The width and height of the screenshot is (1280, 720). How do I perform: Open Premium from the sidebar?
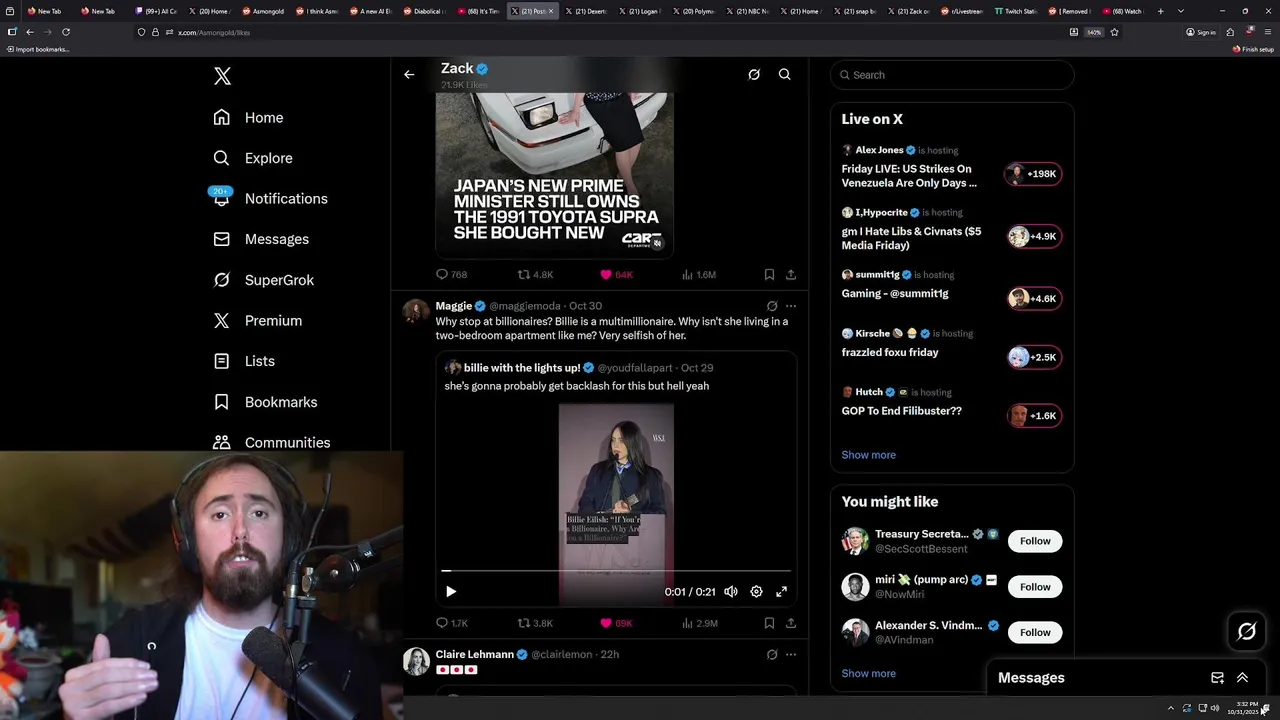pos(257,321)
